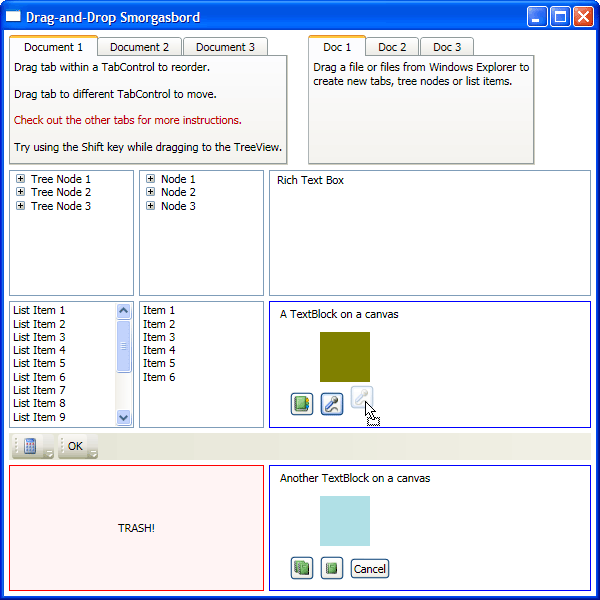600x600 pixels.
Task: Click 'A TextBlock on a canvas' text
Action: pos(339,314)
